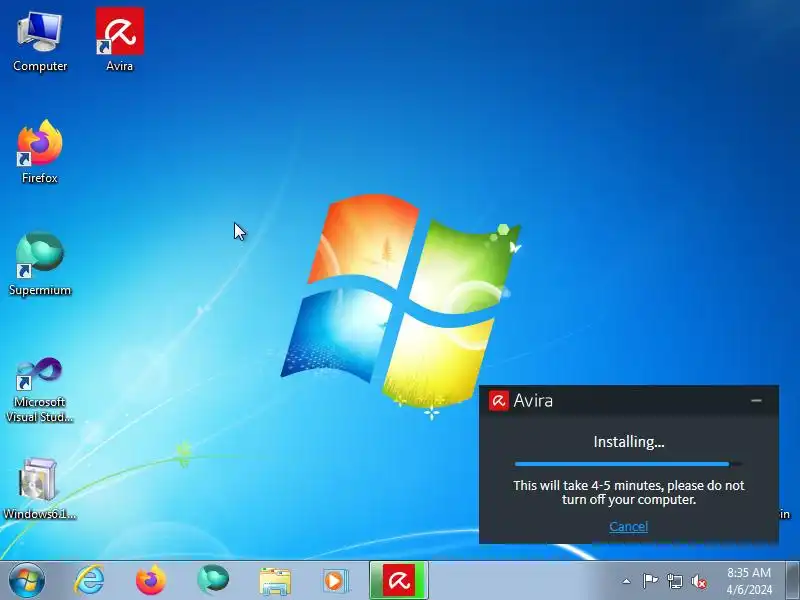Image resolution: width=800 pixels, height=600 pixels.
Task: Minimize the Avira installer window
Action: coord(756,401)
